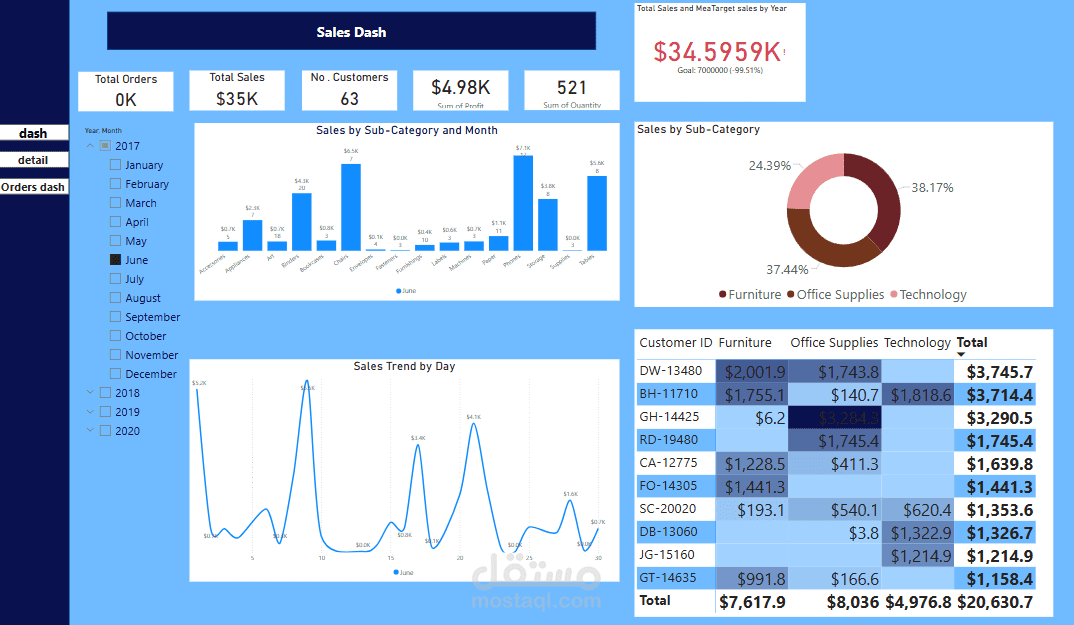Select customer row GT-14635
The height and width of the screenshot is (625, 1074).
point(836,578)
